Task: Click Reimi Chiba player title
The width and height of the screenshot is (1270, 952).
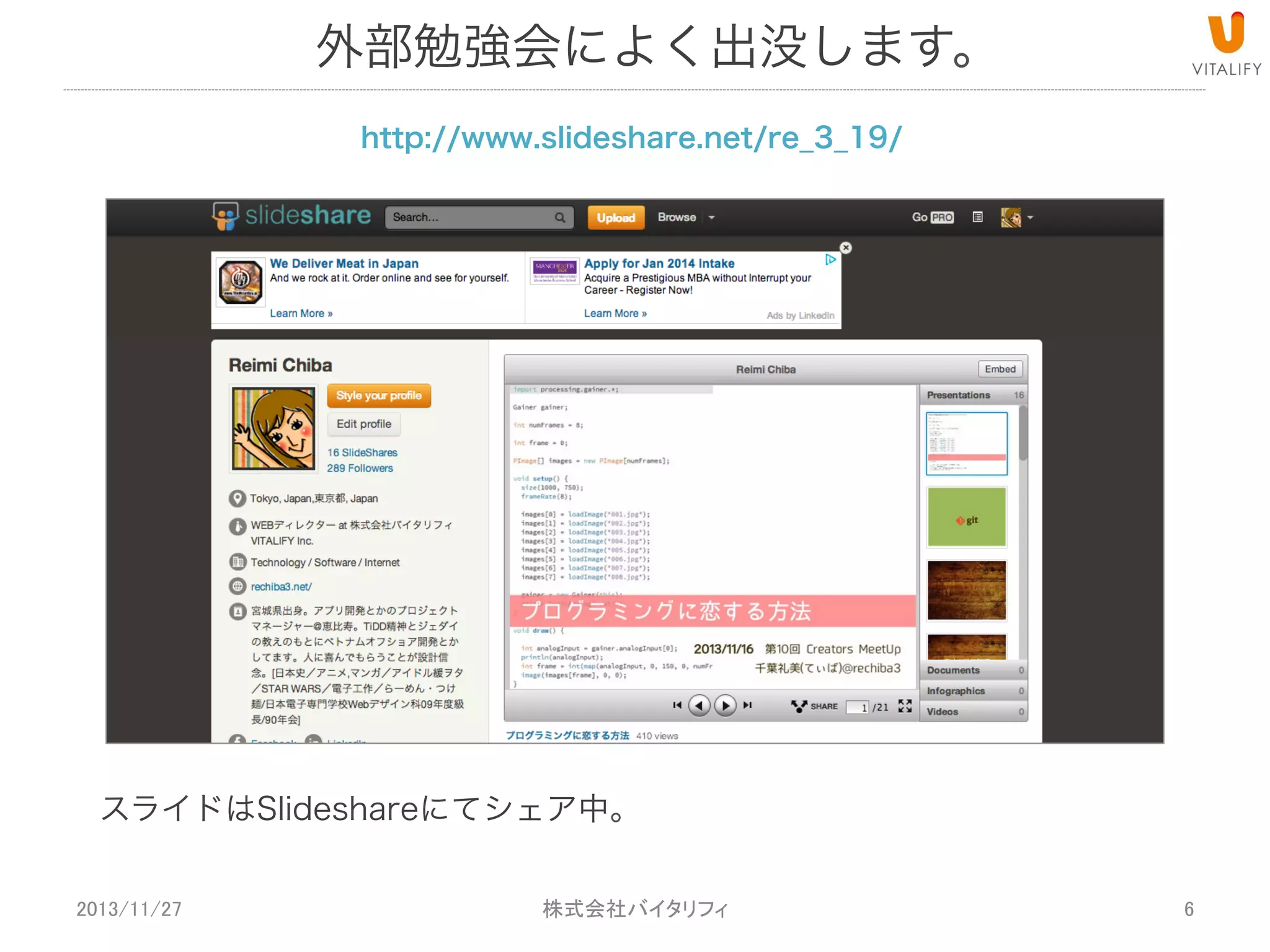Action: tap(766, 369)
